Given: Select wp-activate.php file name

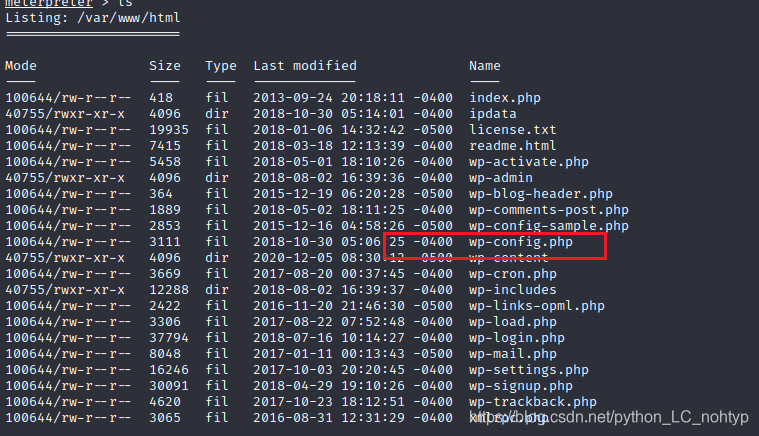Looking at the screenshot, I should (529, 162).
